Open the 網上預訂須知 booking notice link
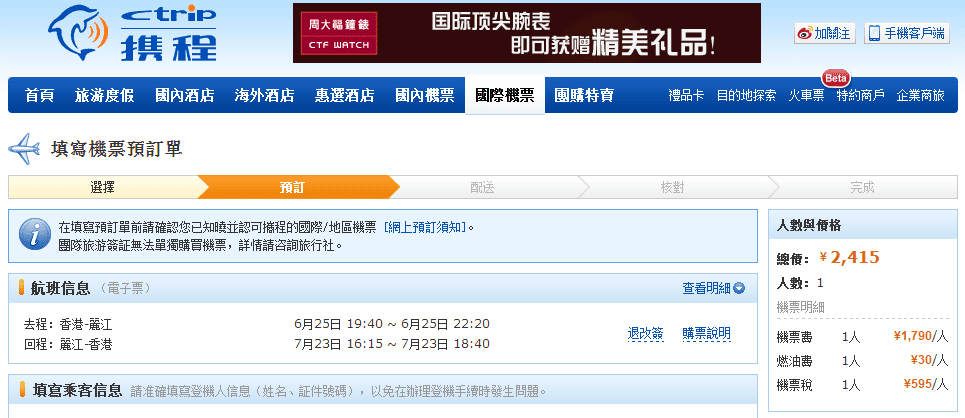 (425, 227)
